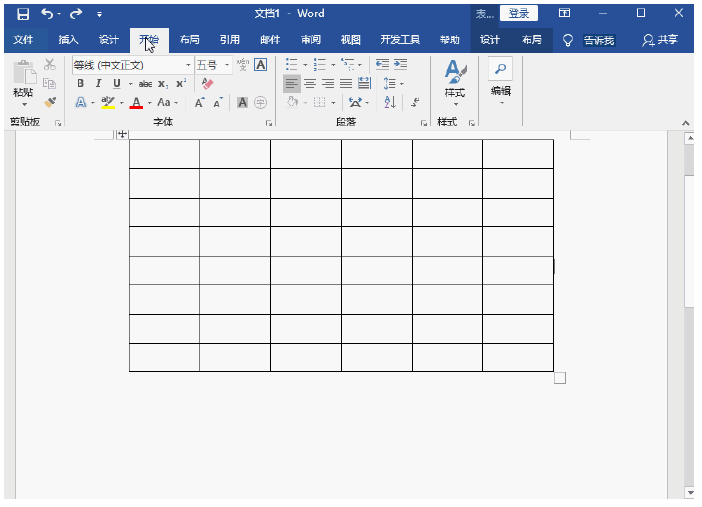Click Grow Font size icon
The image size is (702, 507).
(200, 103)
